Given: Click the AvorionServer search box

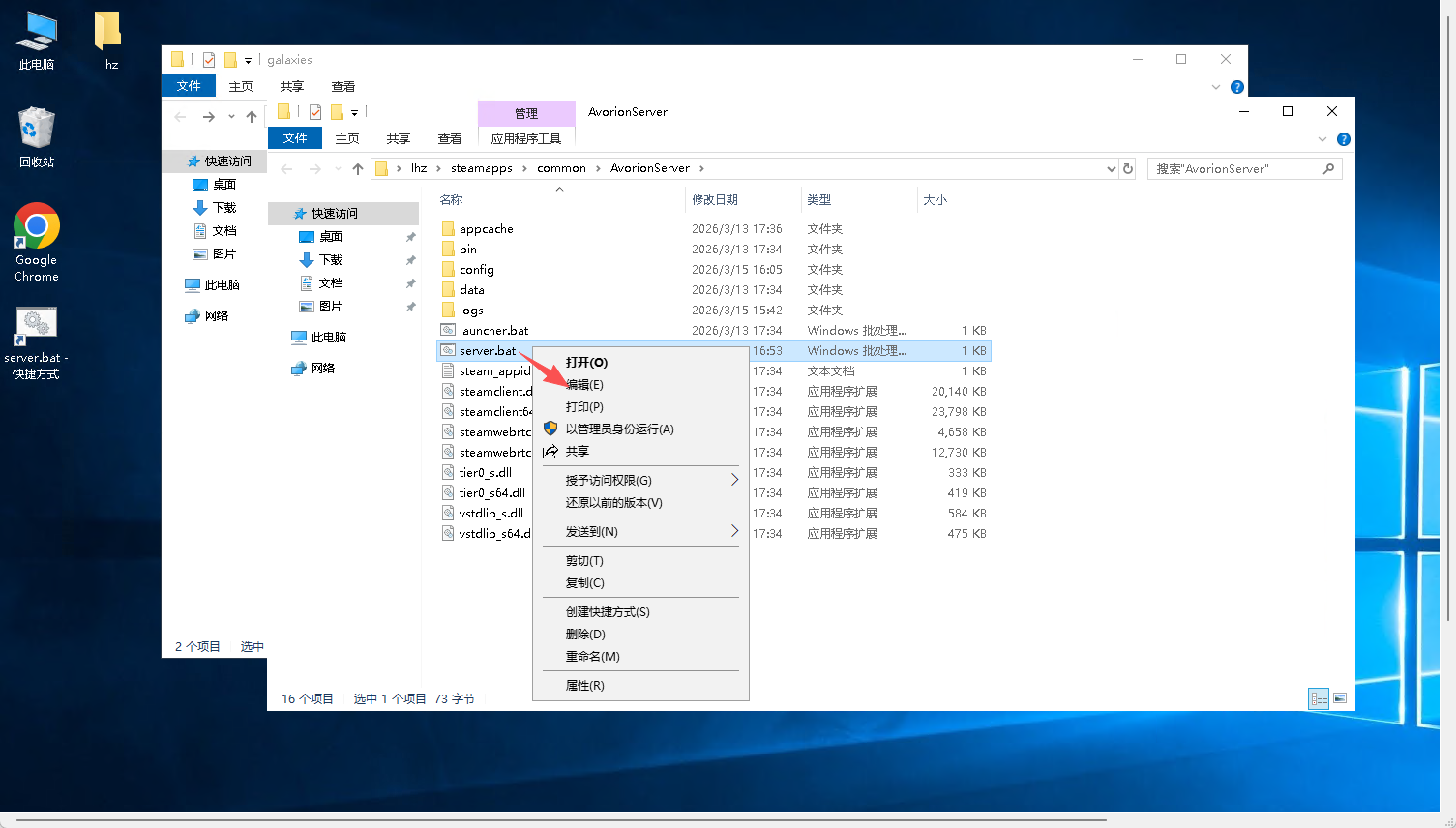Looking at the screenshot, I should [1236, 169].
